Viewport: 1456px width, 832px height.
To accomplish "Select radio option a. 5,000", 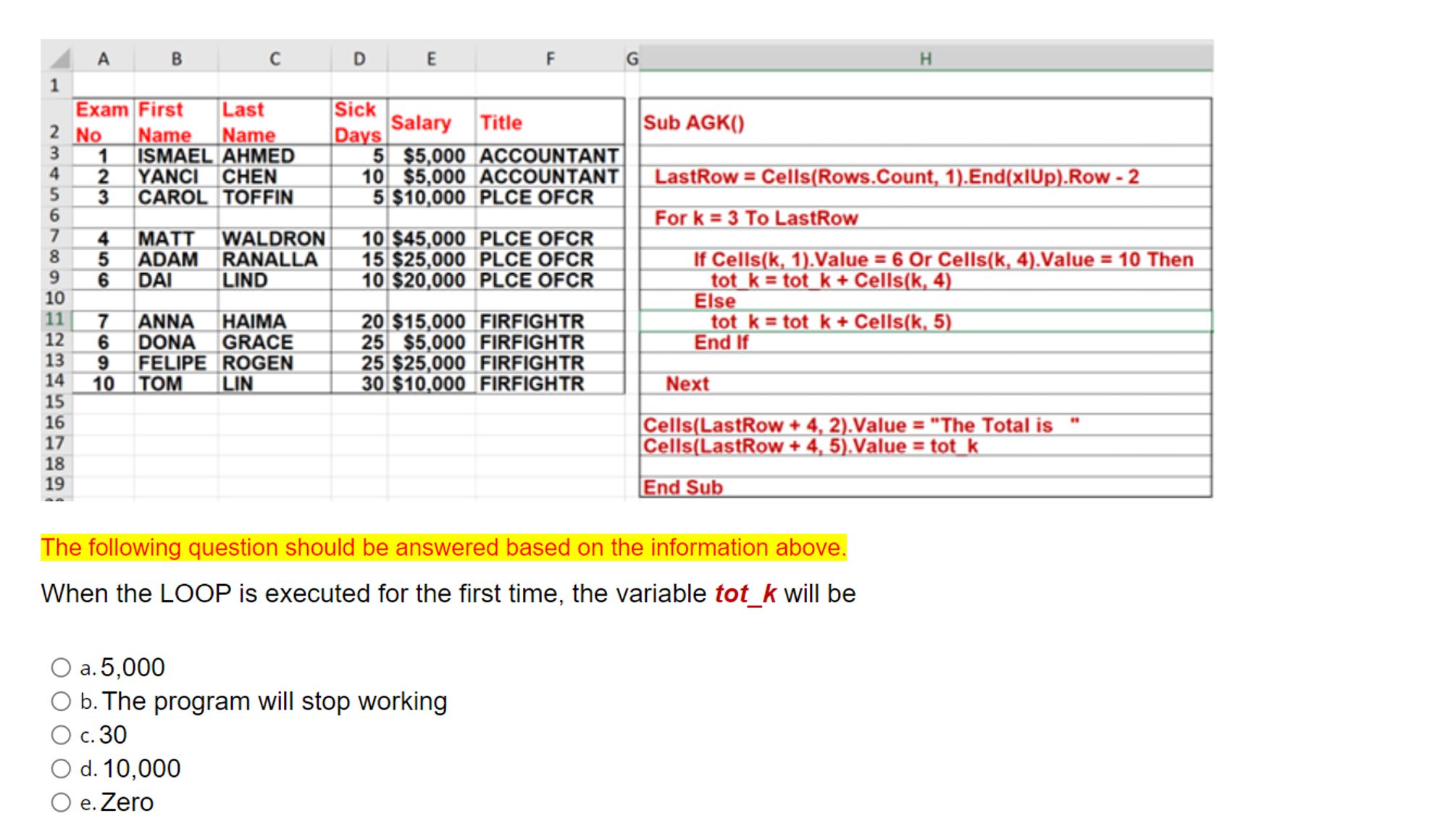I will point(62,667).
